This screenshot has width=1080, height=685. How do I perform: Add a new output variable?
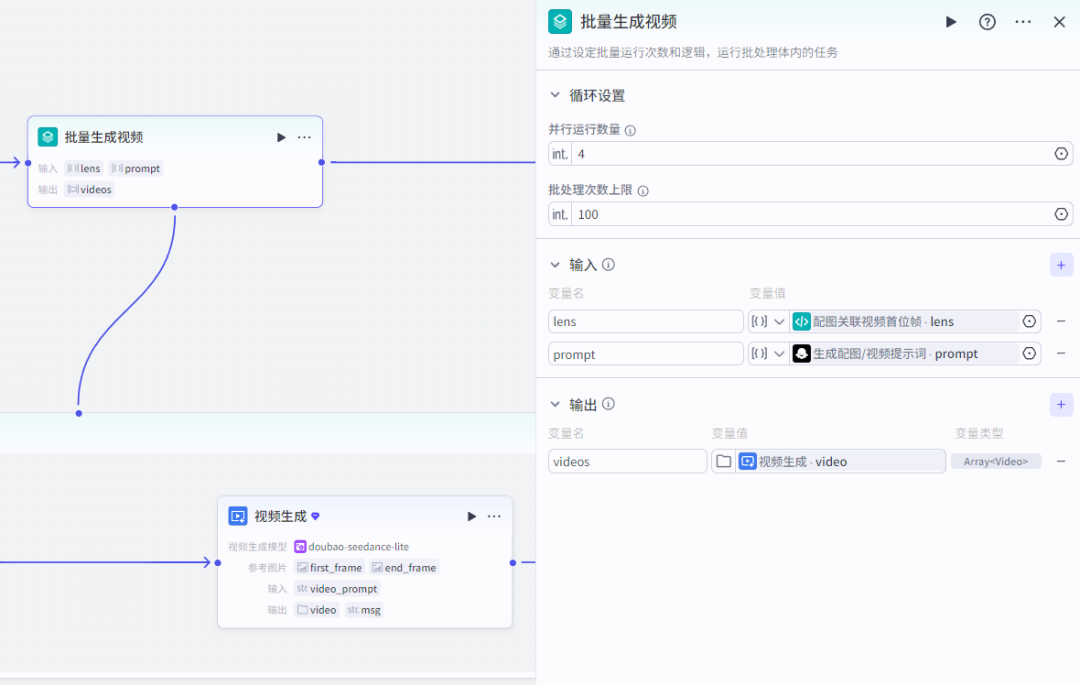pos(1061,405)
